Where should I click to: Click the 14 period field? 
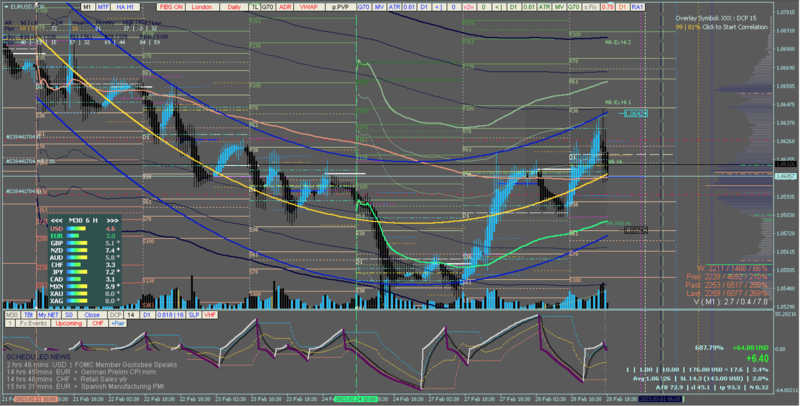(131, 315)
